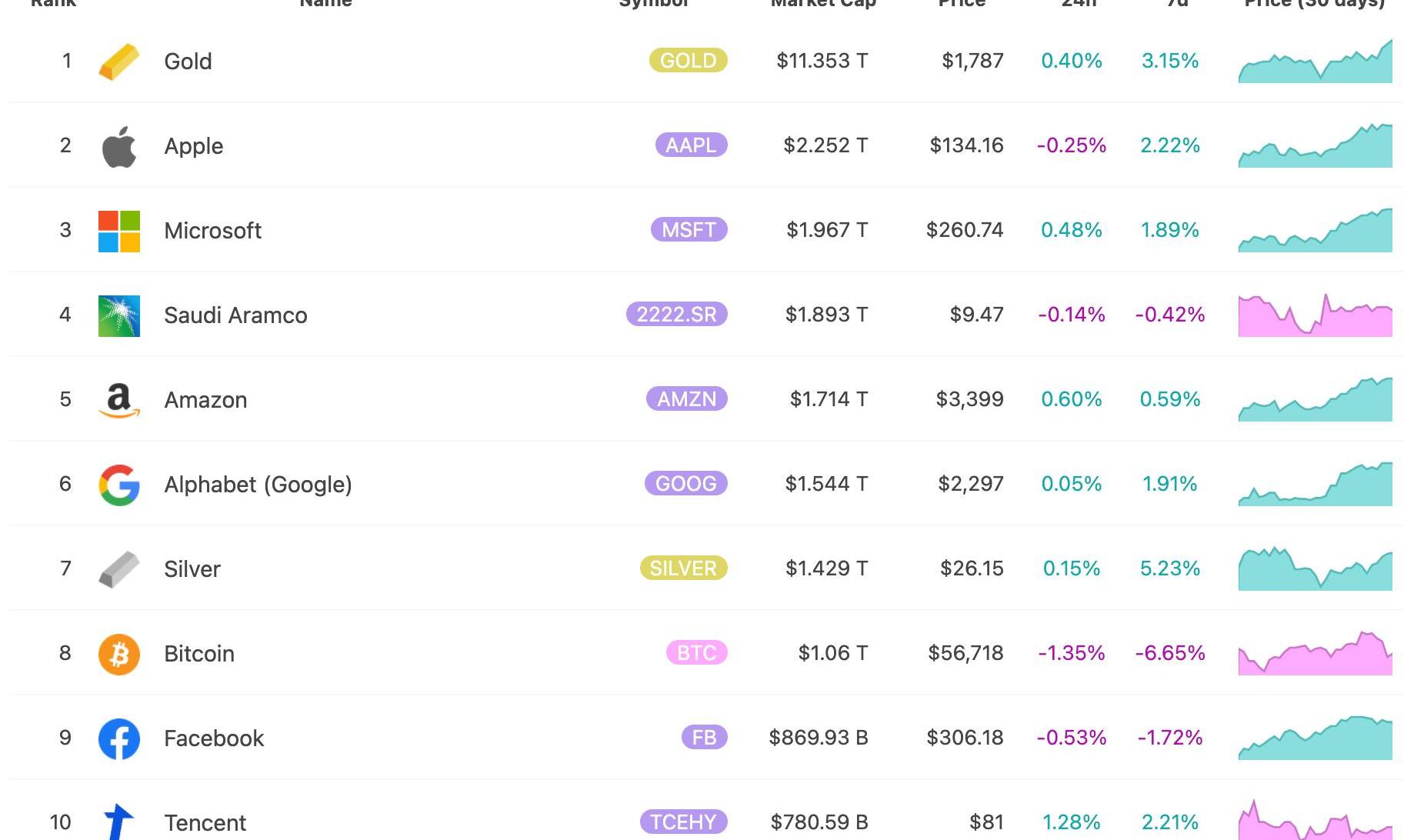Click the 2222.SR symbol badge

(676, 315)
